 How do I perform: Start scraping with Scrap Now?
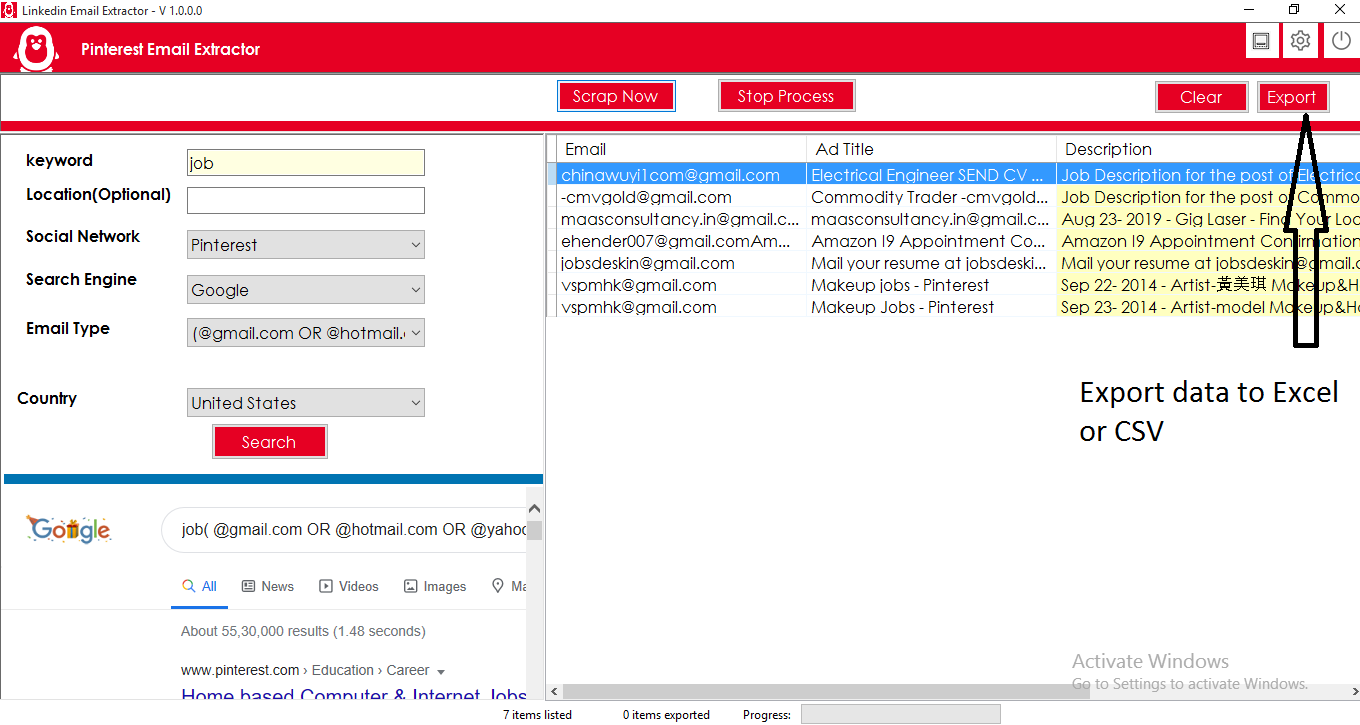click(616, 96)
